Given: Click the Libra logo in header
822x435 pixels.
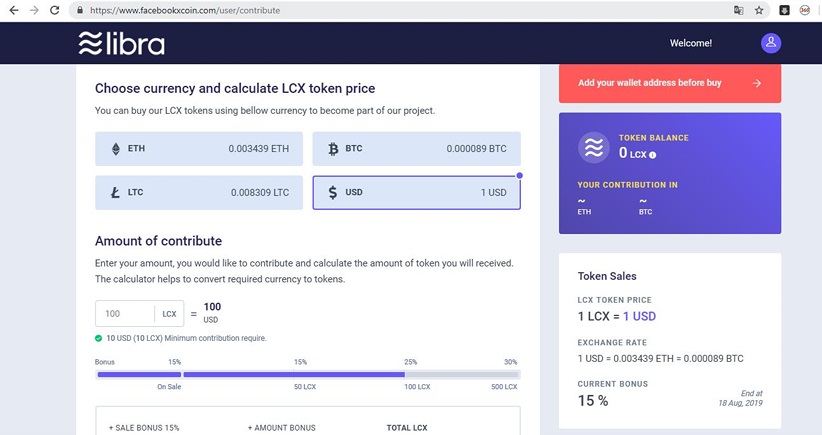Looking at the screenshot, I should click(x=121, y=43).
